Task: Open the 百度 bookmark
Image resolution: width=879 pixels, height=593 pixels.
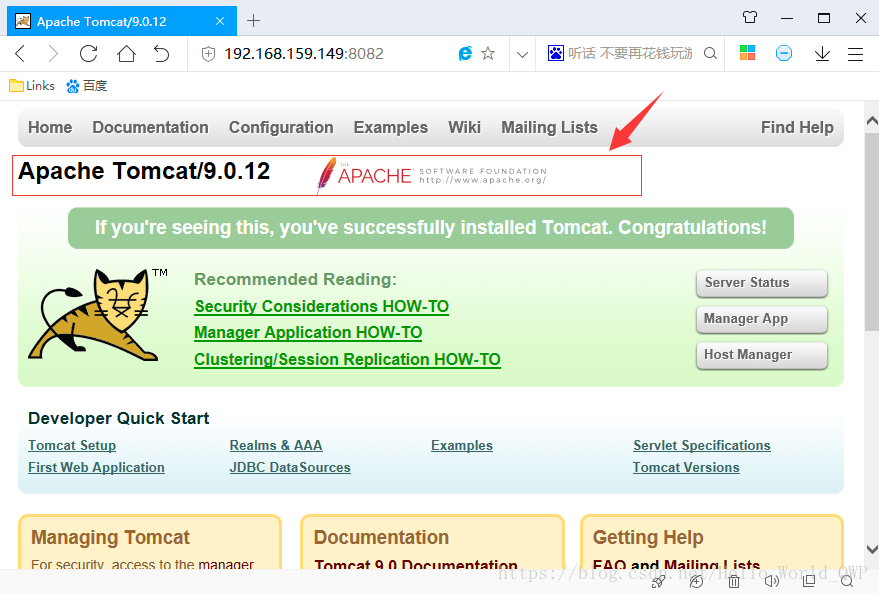Action: pyautogui.click(x=86, y=86)
